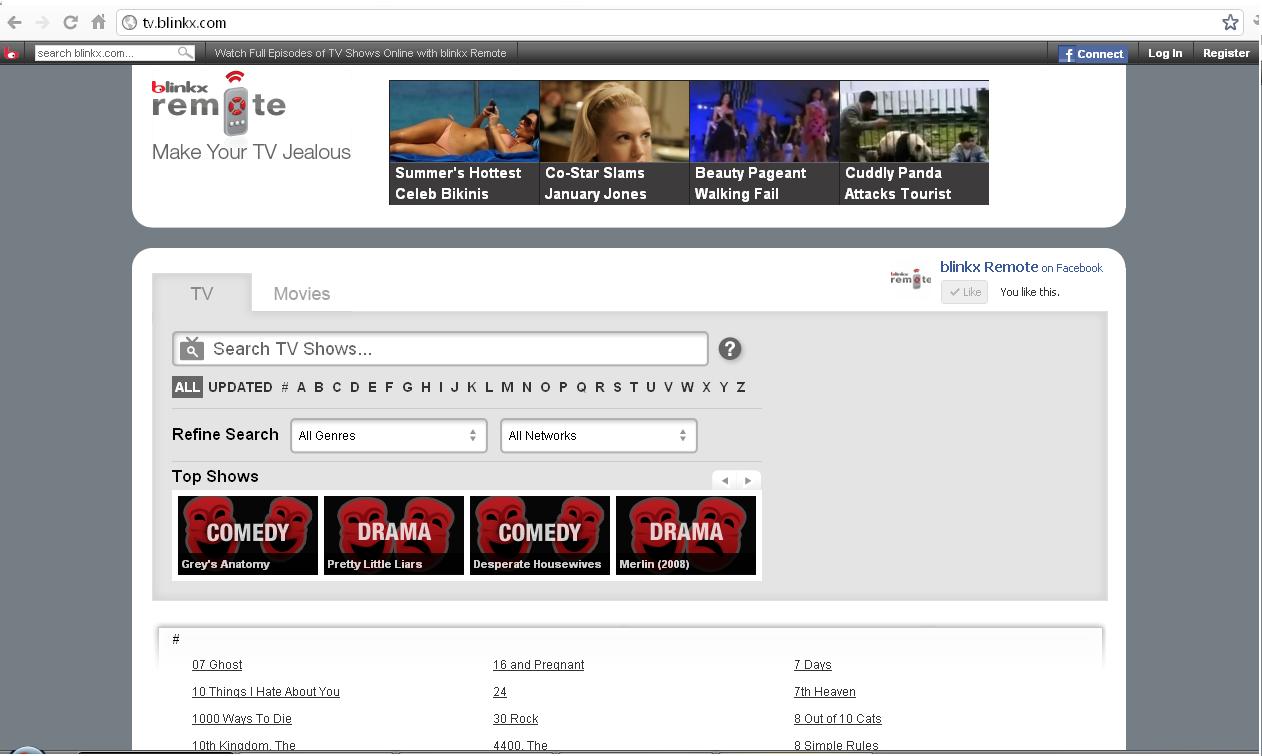This screenshot has height=756, width=1262.
Task: Open the blinkx Remote Facebook link
Action: [x=989, y=267]
